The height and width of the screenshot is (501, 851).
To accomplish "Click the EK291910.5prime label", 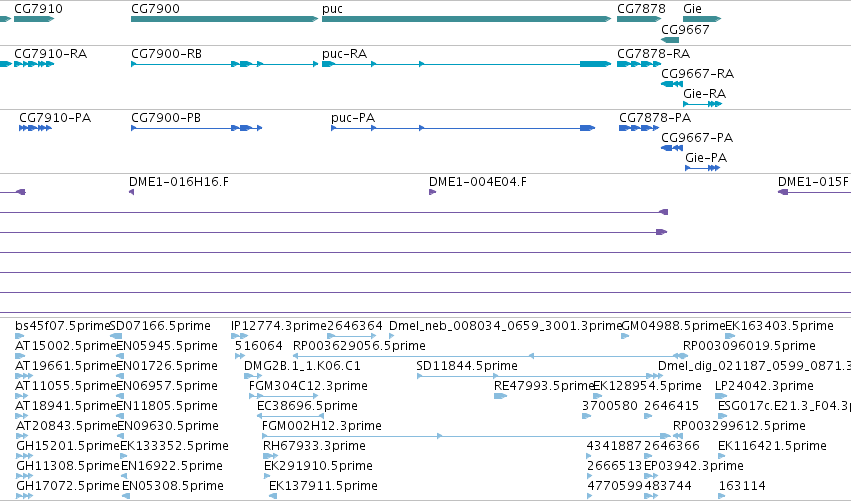I will (x=319, y=466).
